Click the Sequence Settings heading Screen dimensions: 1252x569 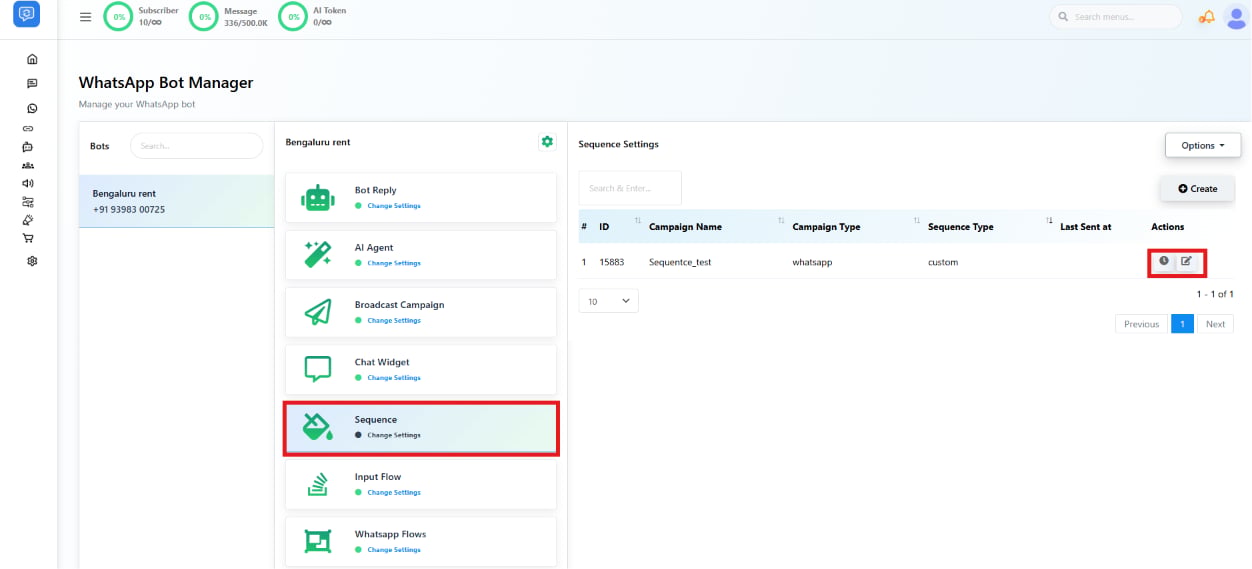tap(619, 144)
